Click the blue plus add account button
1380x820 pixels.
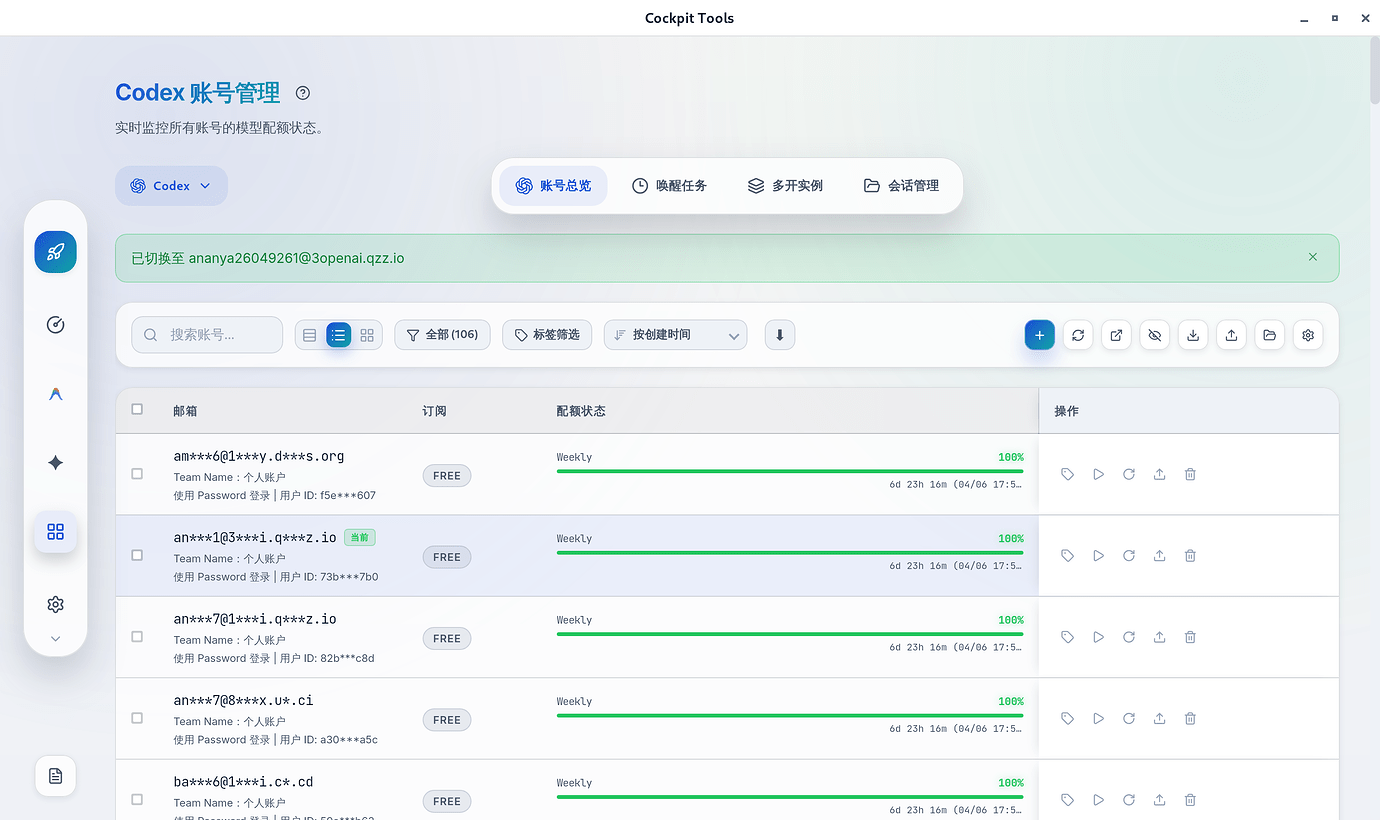coord(1039,335)
